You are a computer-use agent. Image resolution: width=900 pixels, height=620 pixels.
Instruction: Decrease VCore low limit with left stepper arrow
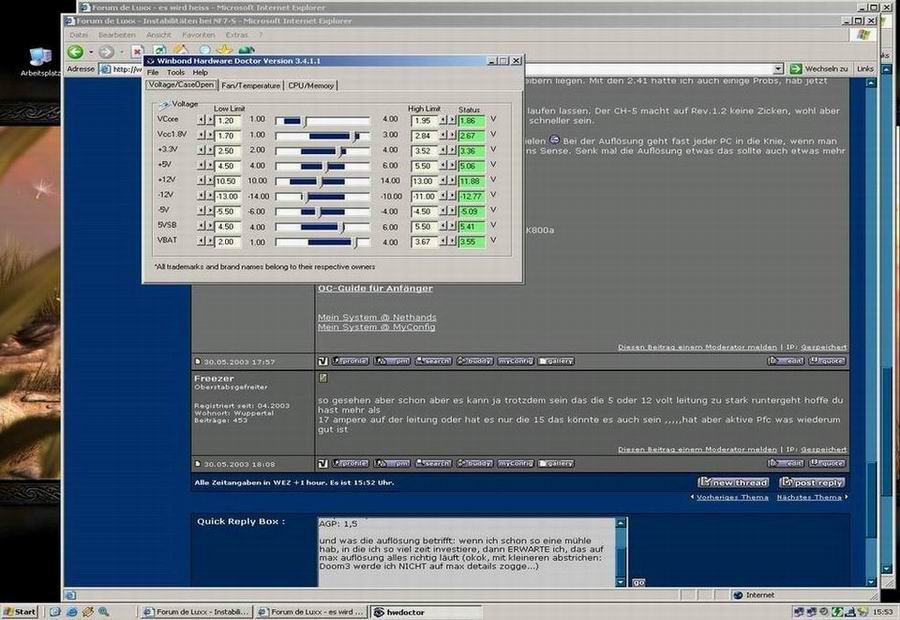(x=201, y=120)
